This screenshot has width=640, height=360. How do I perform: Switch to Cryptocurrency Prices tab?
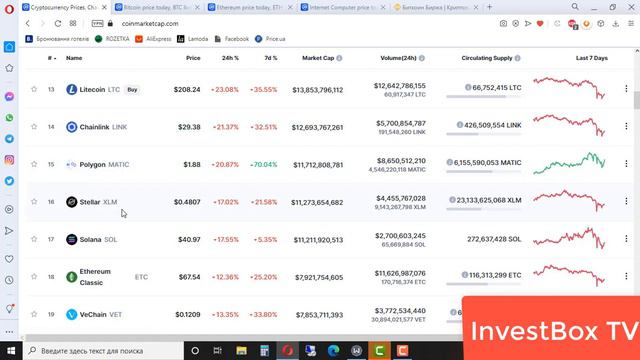pyautogui.click(x=64, y=7)
